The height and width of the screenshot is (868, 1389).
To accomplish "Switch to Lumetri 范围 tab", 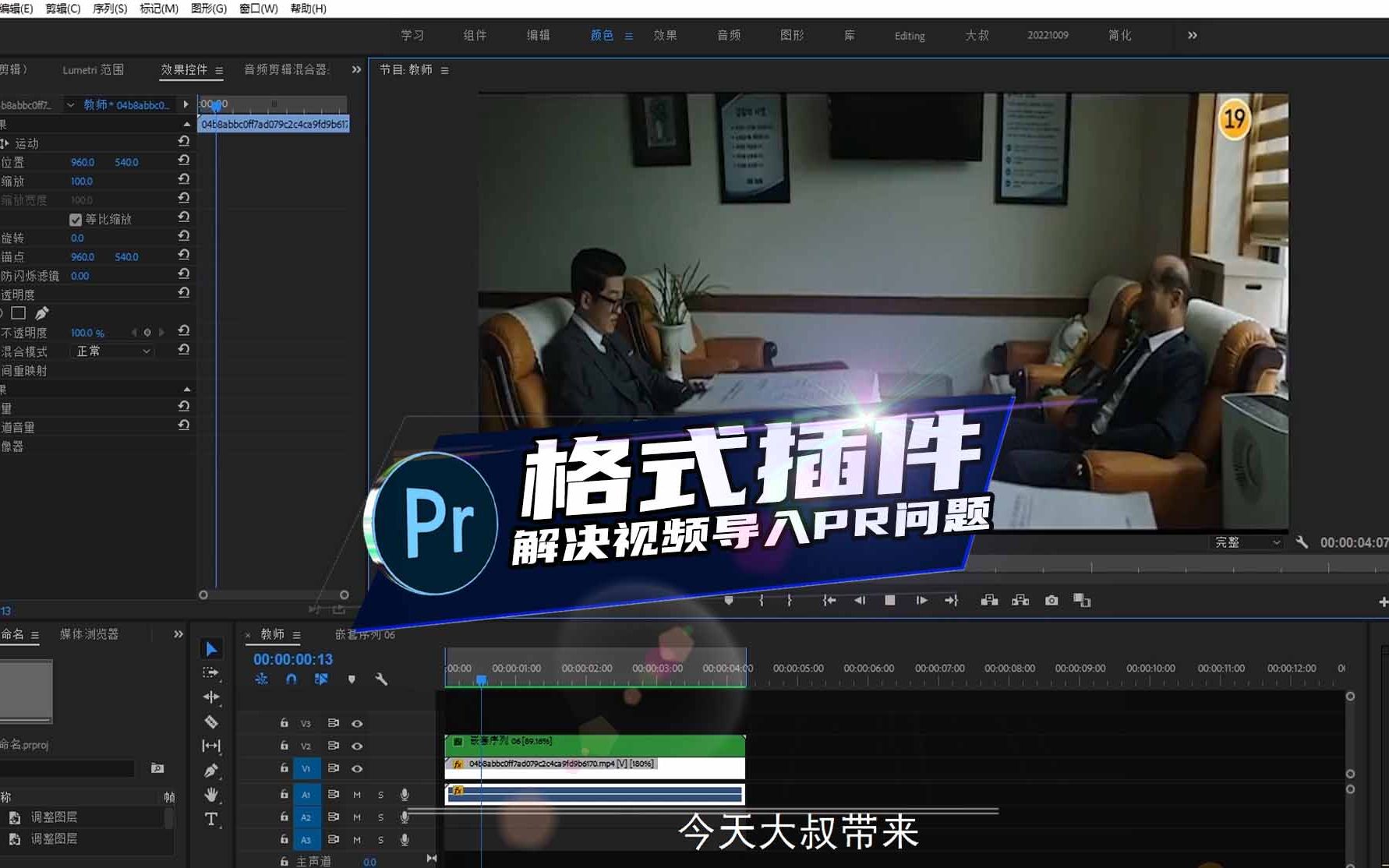I will (94, 69).
